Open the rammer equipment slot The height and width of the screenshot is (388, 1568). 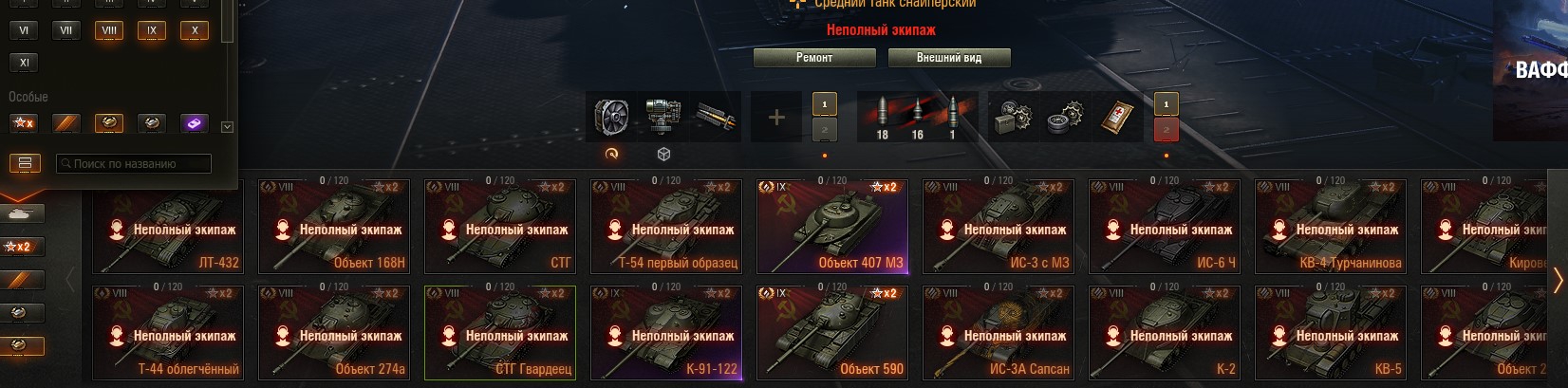coord(715,117)
